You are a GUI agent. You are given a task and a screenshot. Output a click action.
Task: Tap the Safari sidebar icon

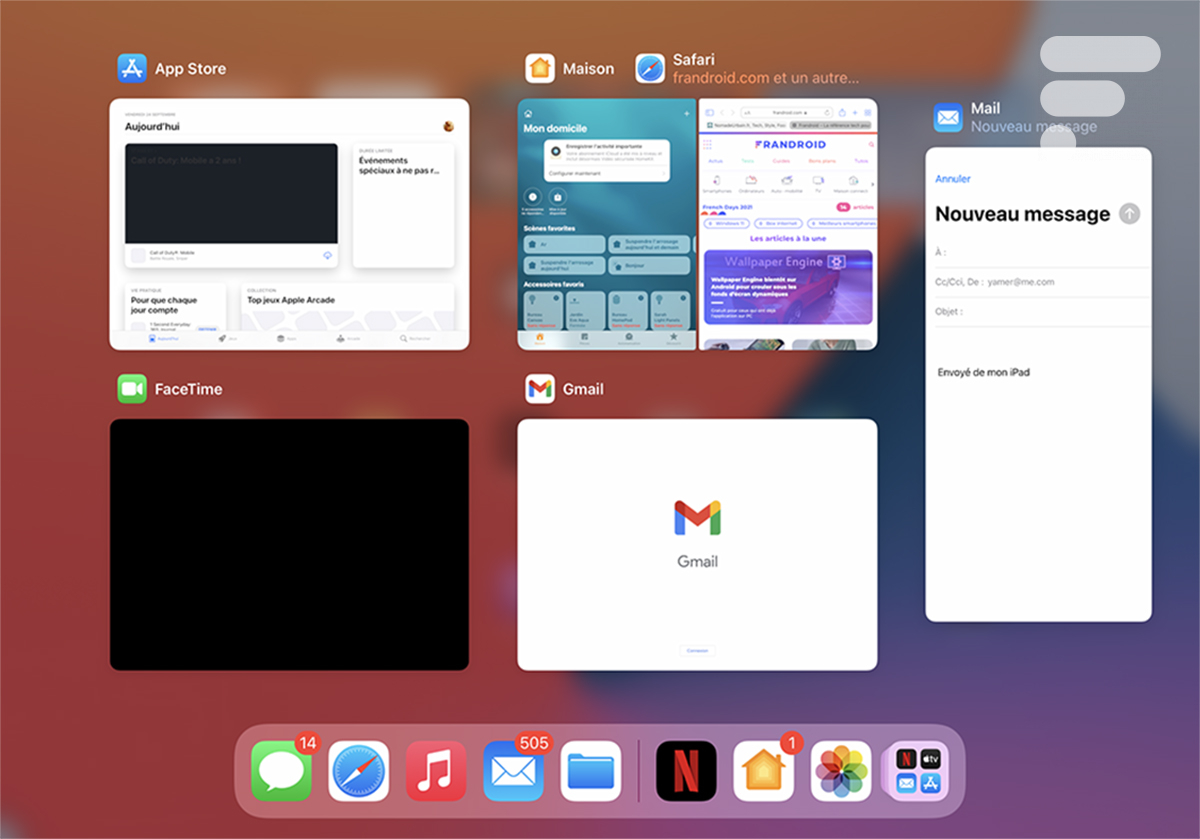point(709,113)
